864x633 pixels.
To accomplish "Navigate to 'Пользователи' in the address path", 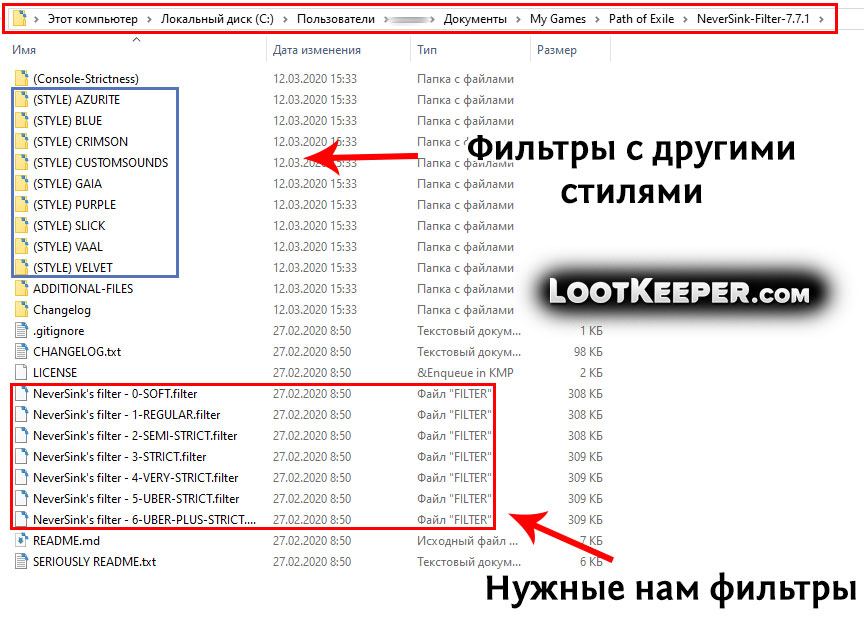I will [x=336, y=19].
